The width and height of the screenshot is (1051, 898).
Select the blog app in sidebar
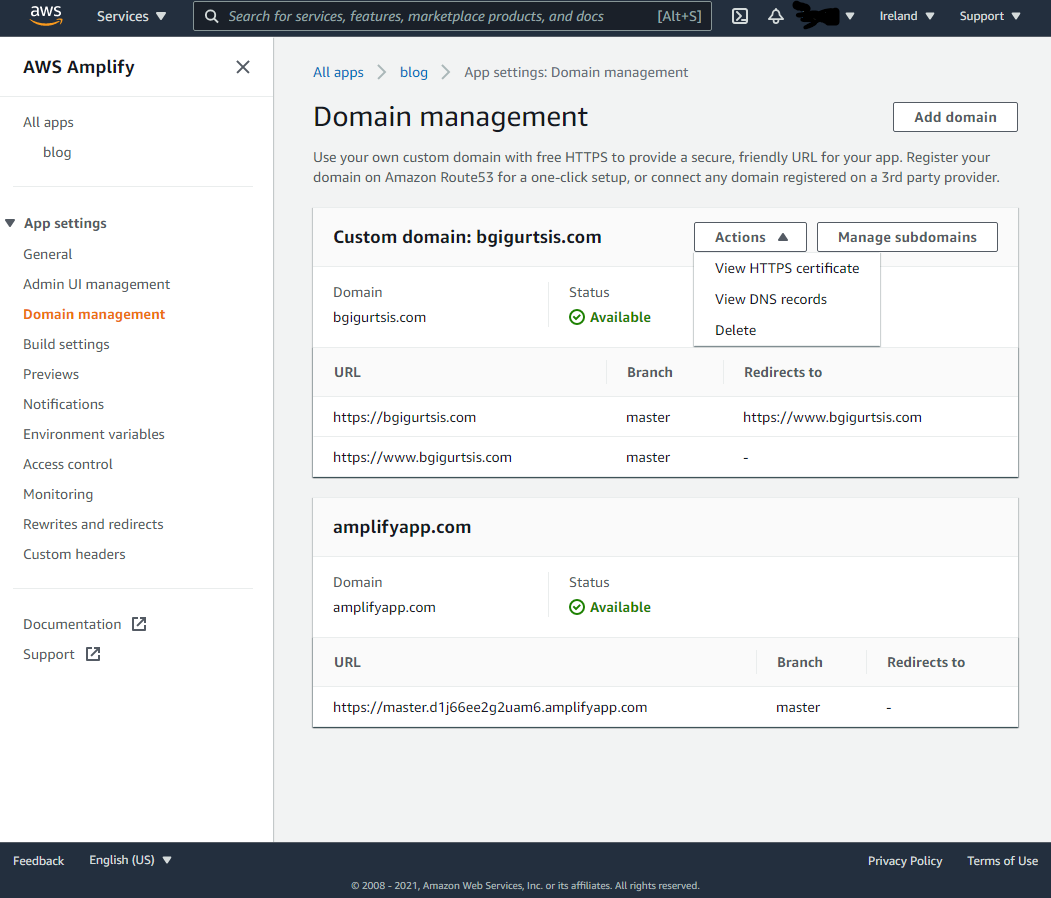coord(57,152)
